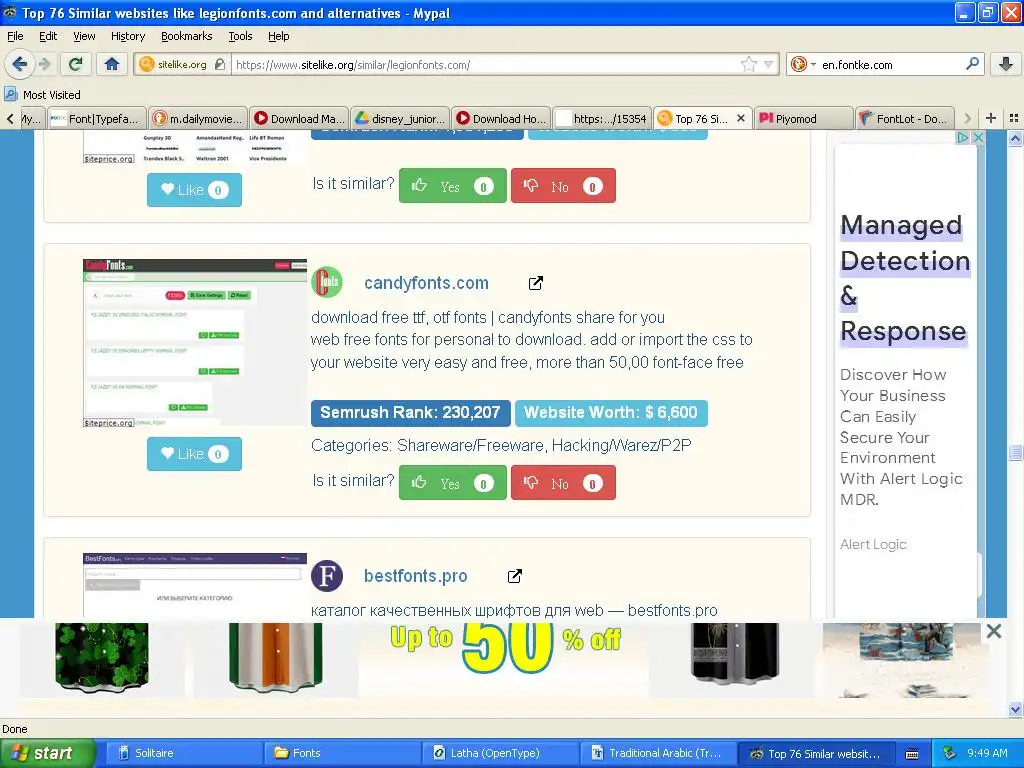Open the Managed Detection & Response ad

pos(904,278)
